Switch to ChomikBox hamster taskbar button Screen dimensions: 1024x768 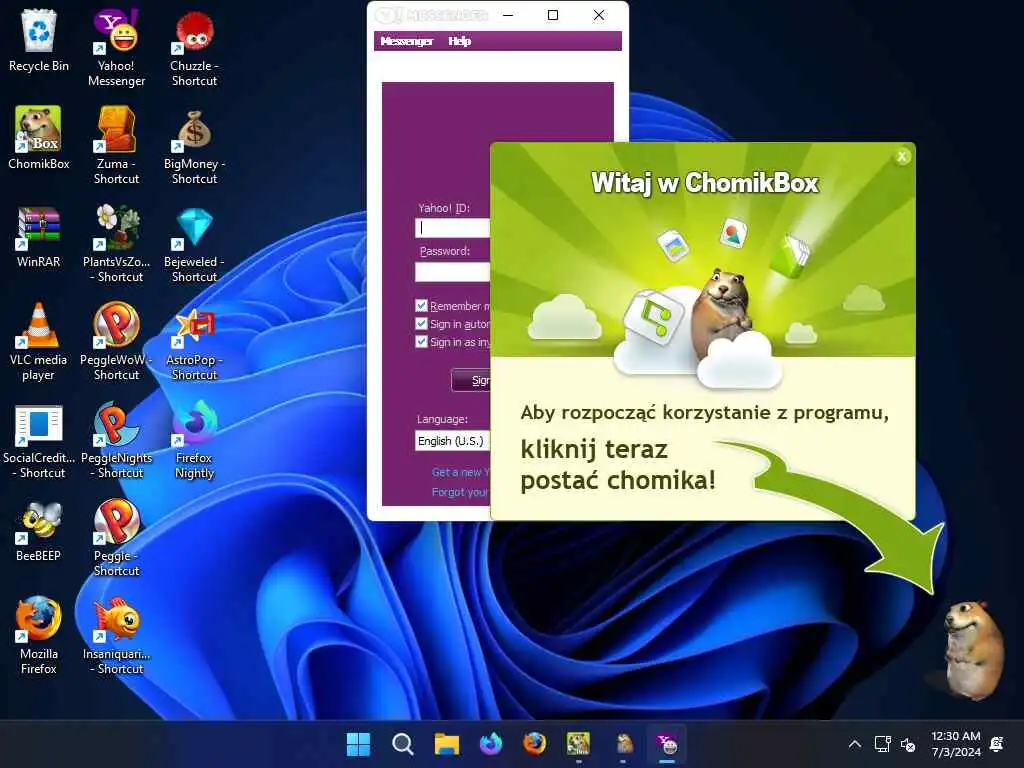624,744
